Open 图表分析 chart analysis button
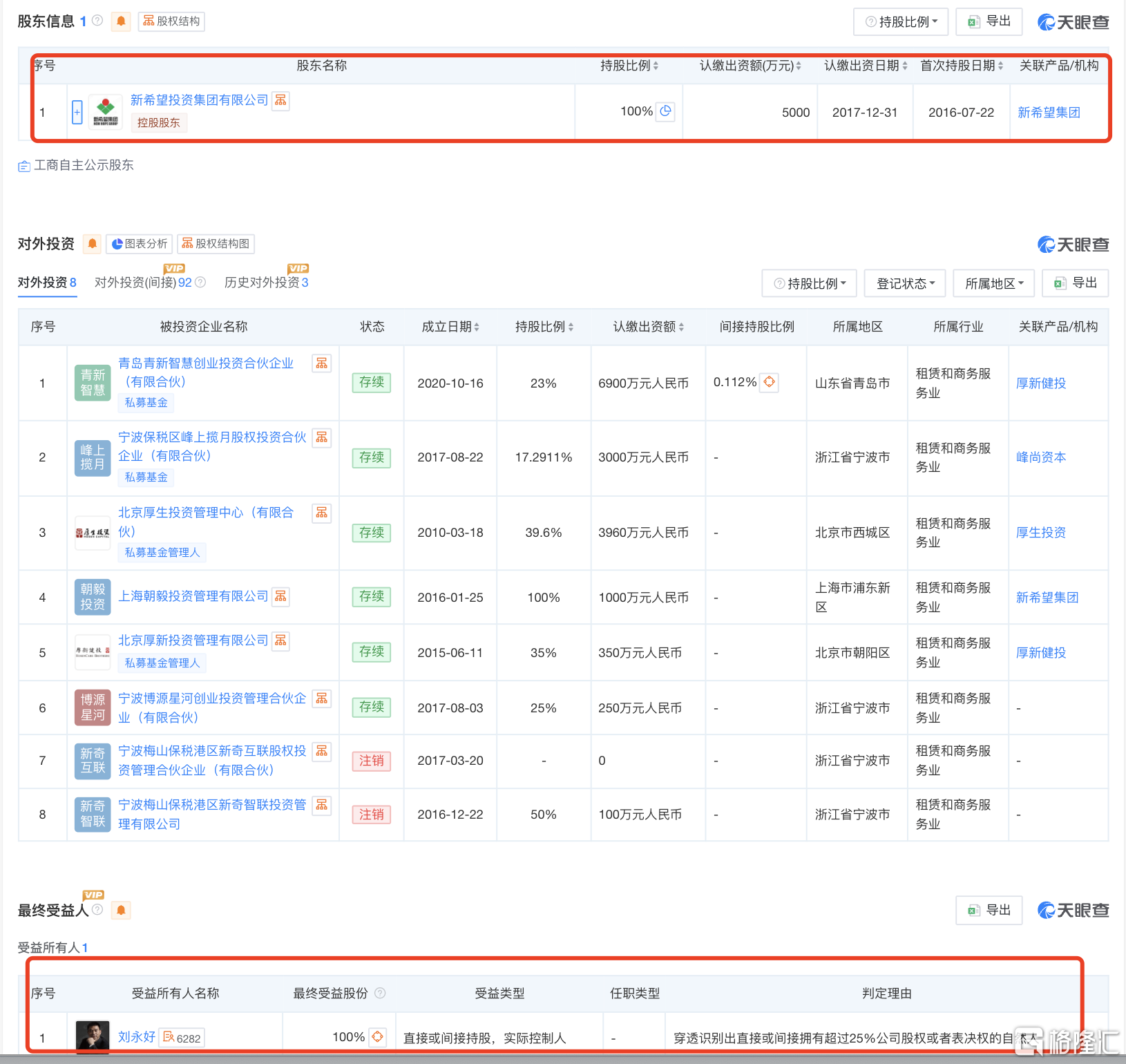Image resolution: width=1126 pixels, height=1064 pixels. point(139,244)
